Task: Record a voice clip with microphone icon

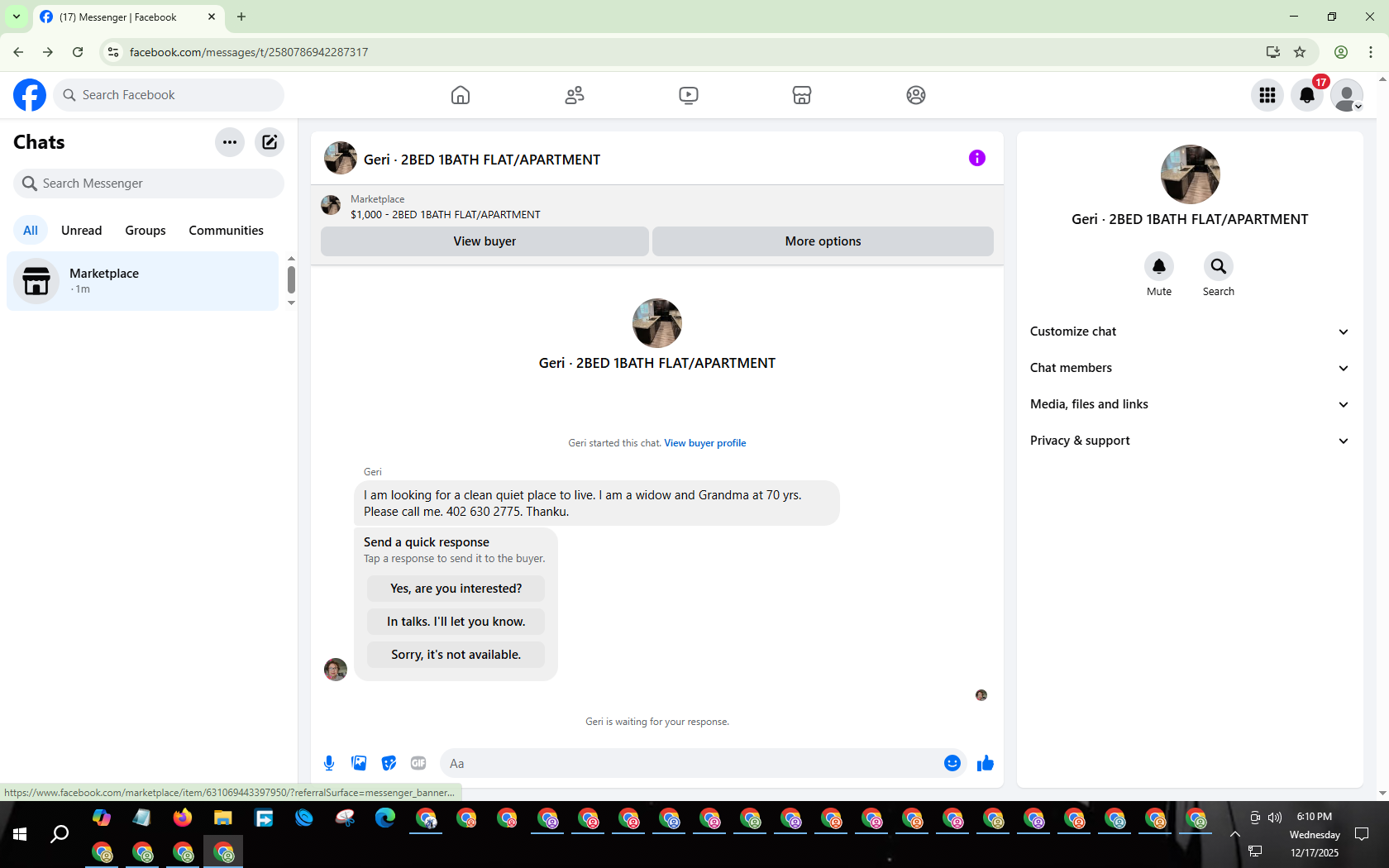Action: pyautogui.click(x=329, y=763)
